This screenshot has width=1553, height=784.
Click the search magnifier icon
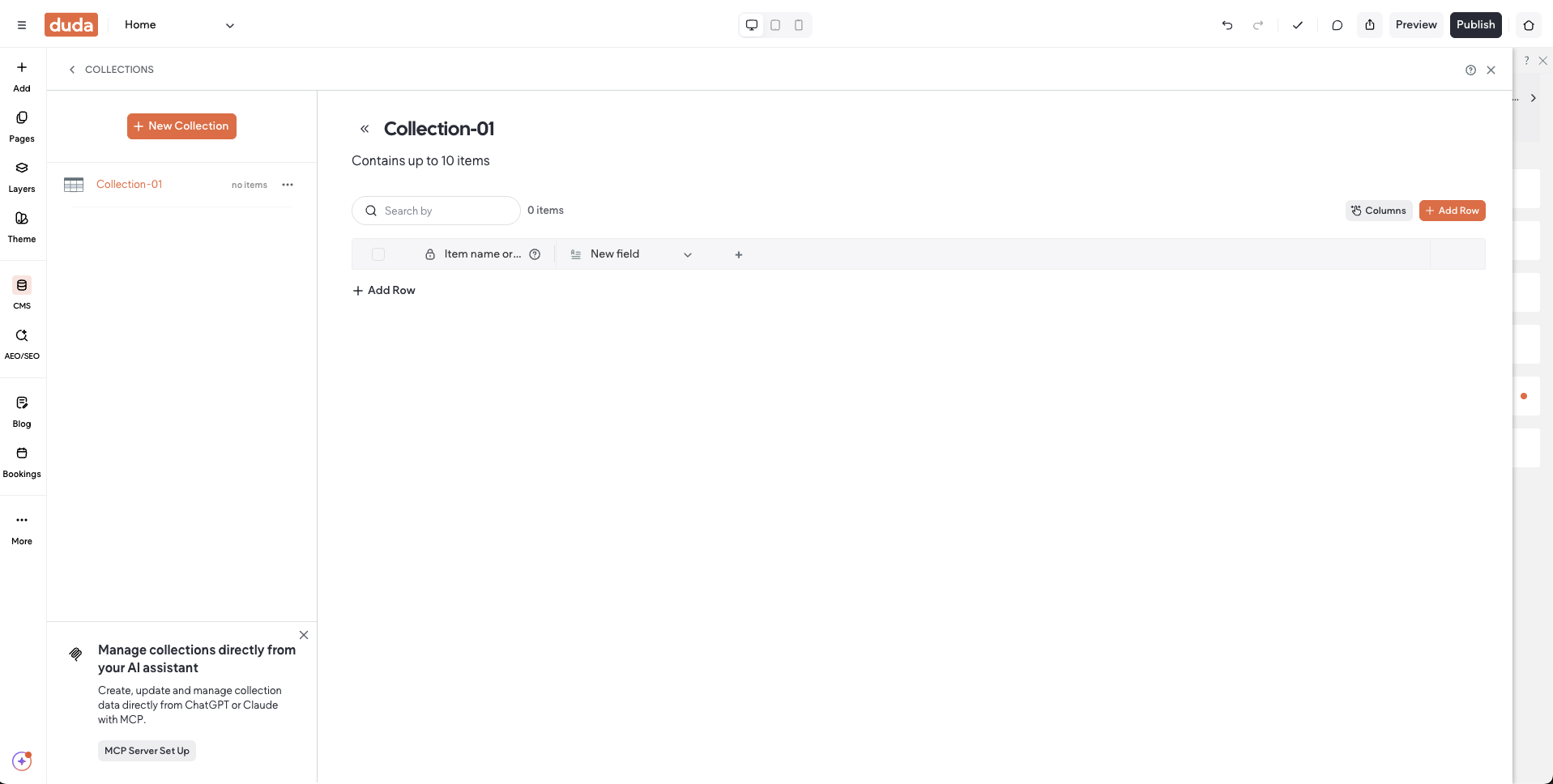[x=371, y=211]
